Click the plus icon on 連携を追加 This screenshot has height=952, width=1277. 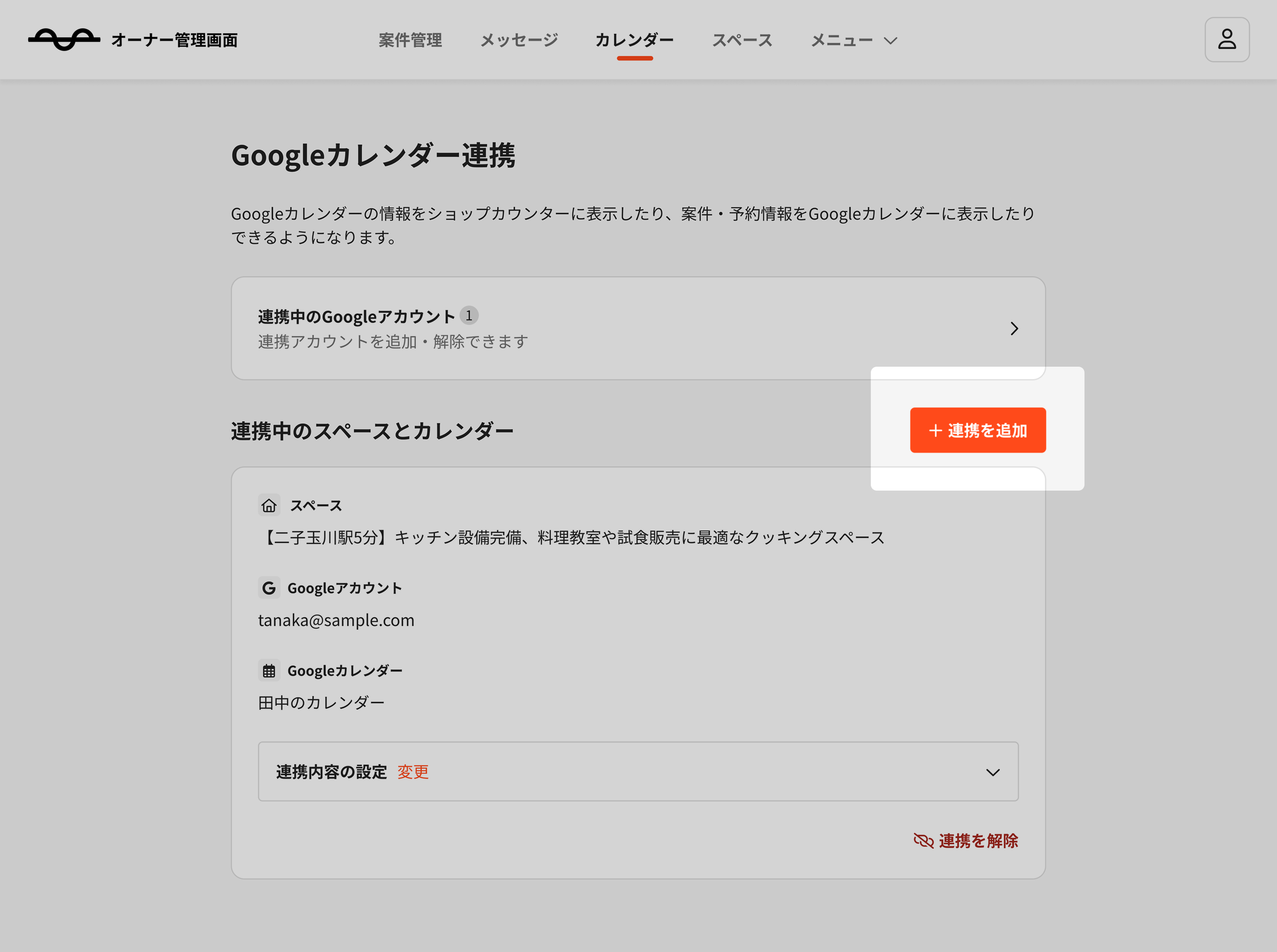pyautogui.click(x=935, y=431)
